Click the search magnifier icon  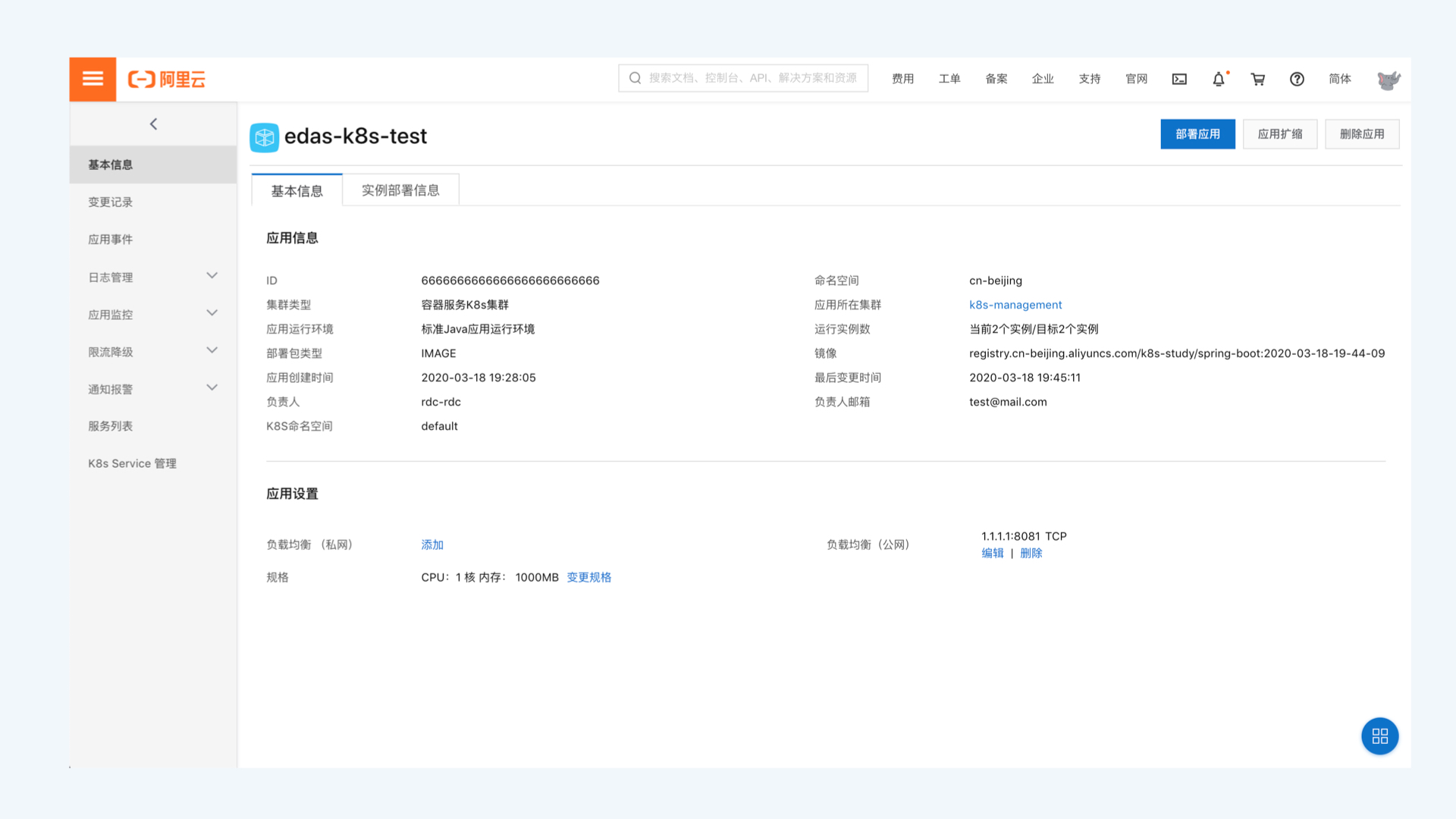(635, 78)
